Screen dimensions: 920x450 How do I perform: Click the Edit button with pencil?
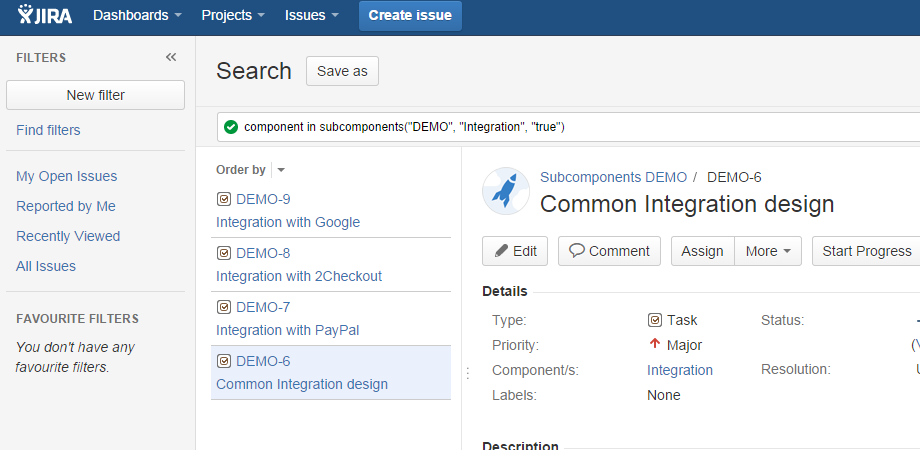pyautogui.click(x=515, y=251)
